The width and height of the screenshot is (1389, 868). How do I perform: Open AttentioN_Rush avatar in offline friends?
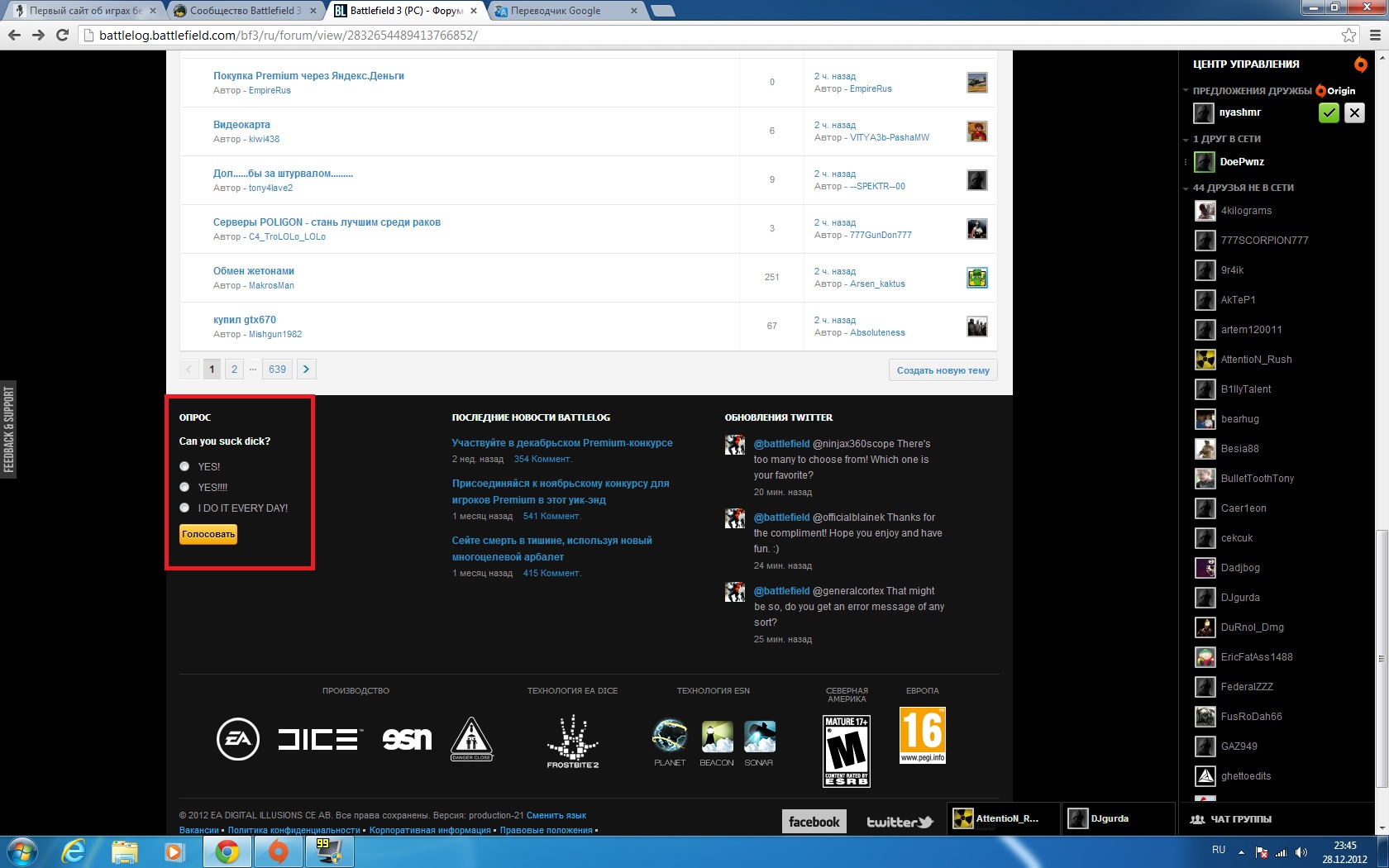click(x=1205, y=360)
